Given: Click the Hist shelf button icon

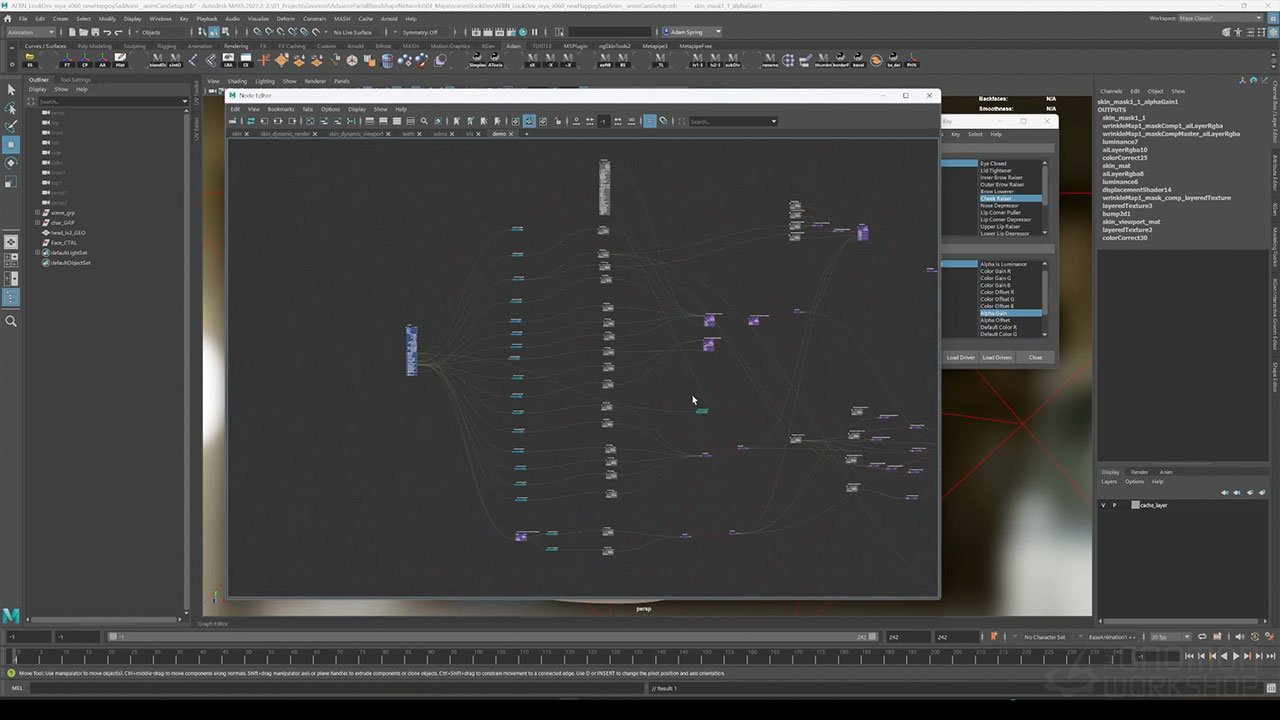Looking at the screenshot, I should (x=120, y=61).
